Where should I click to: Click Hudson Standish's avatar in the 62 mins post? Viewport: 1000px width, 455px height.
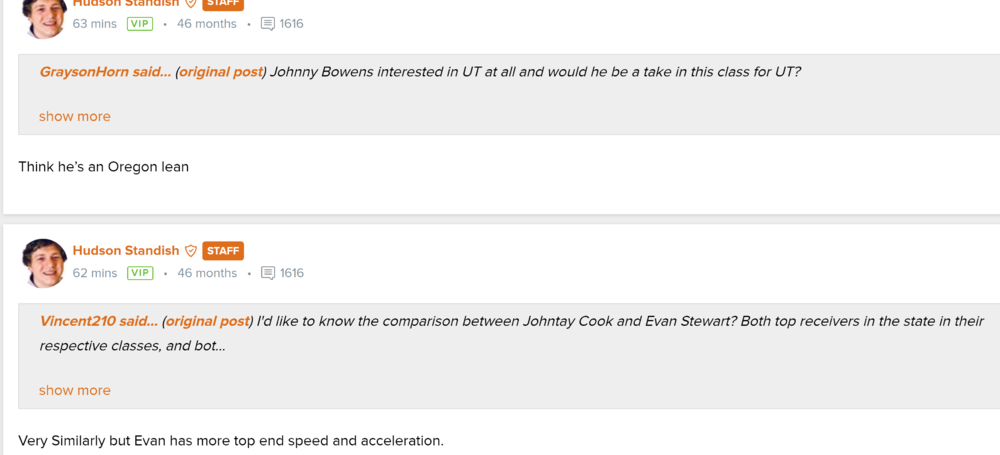click(45, 263)
